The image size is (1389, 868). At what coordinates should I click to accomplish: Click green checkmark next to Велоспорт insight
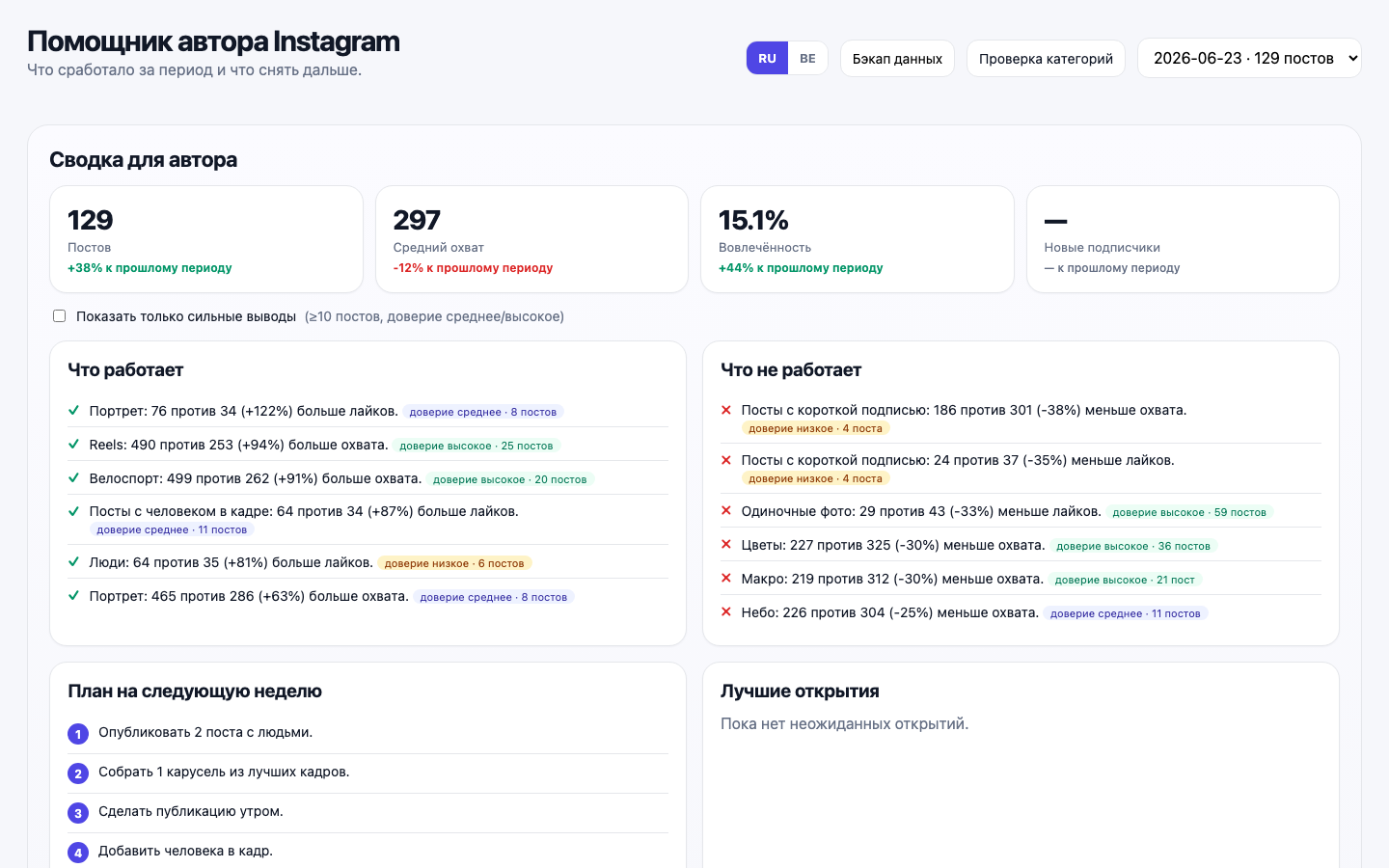[x=73, y=477]
